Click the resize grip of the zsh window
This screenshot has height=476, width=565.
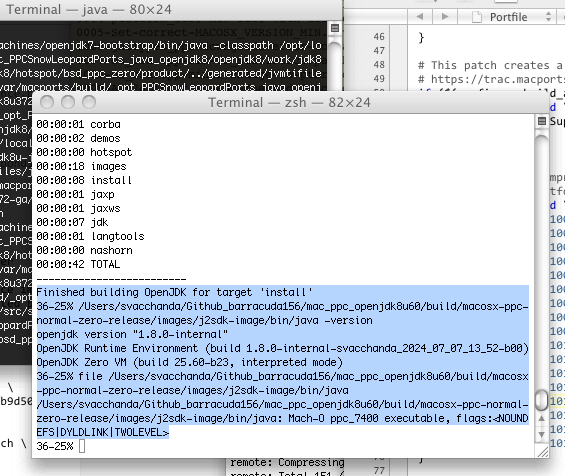[543, 452]
